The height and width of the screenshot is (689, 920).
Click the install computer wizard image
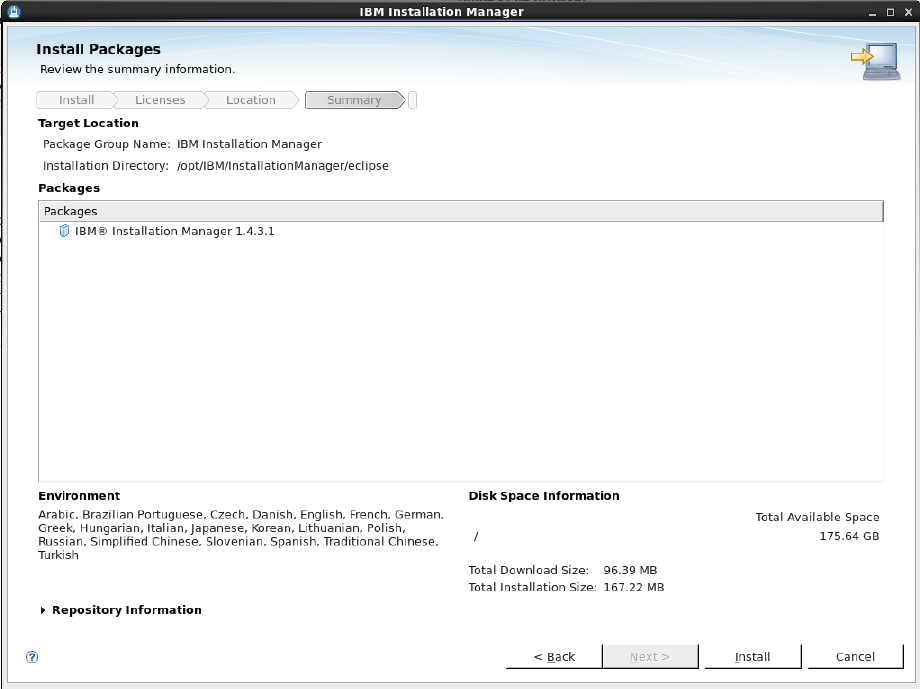[875, 61]
